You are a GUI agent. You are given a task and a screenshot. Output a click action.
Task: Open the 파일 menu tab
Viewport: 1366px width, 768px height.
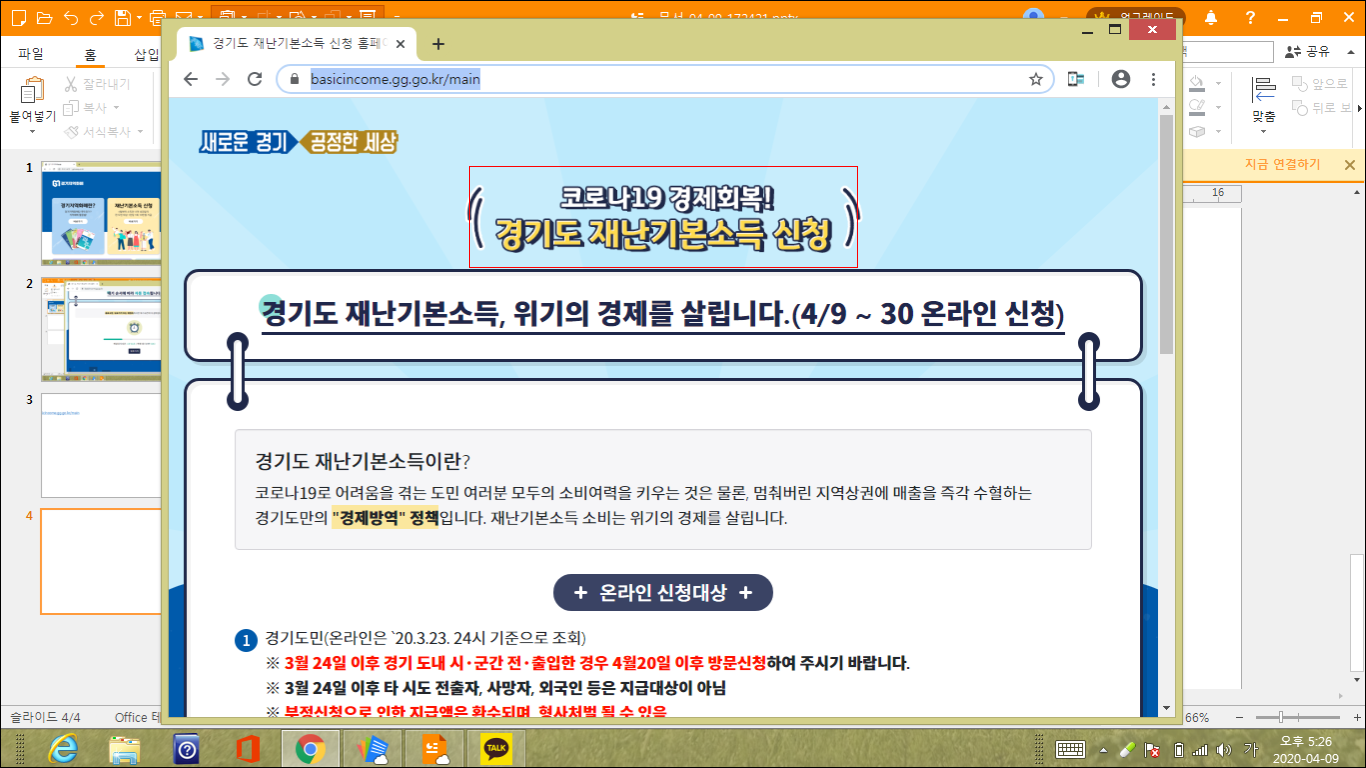(31, 54)
